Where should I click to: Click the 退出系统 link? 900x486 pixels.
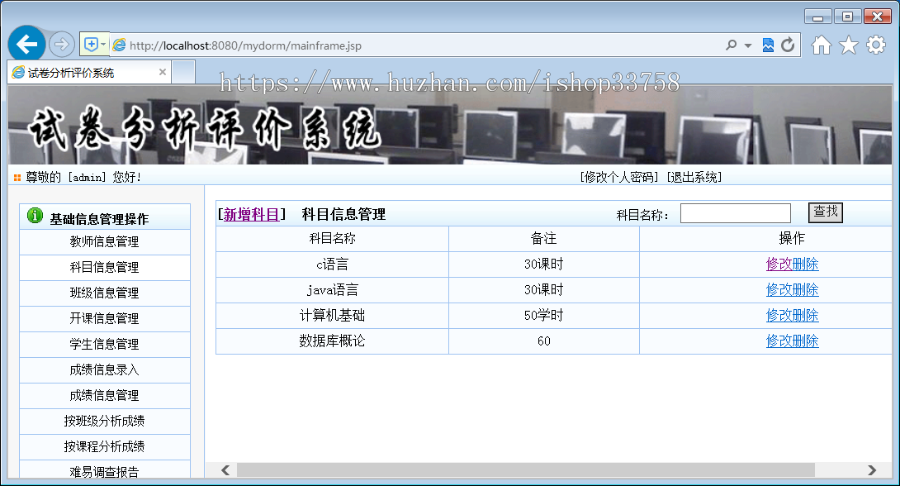tap(694, 177)
